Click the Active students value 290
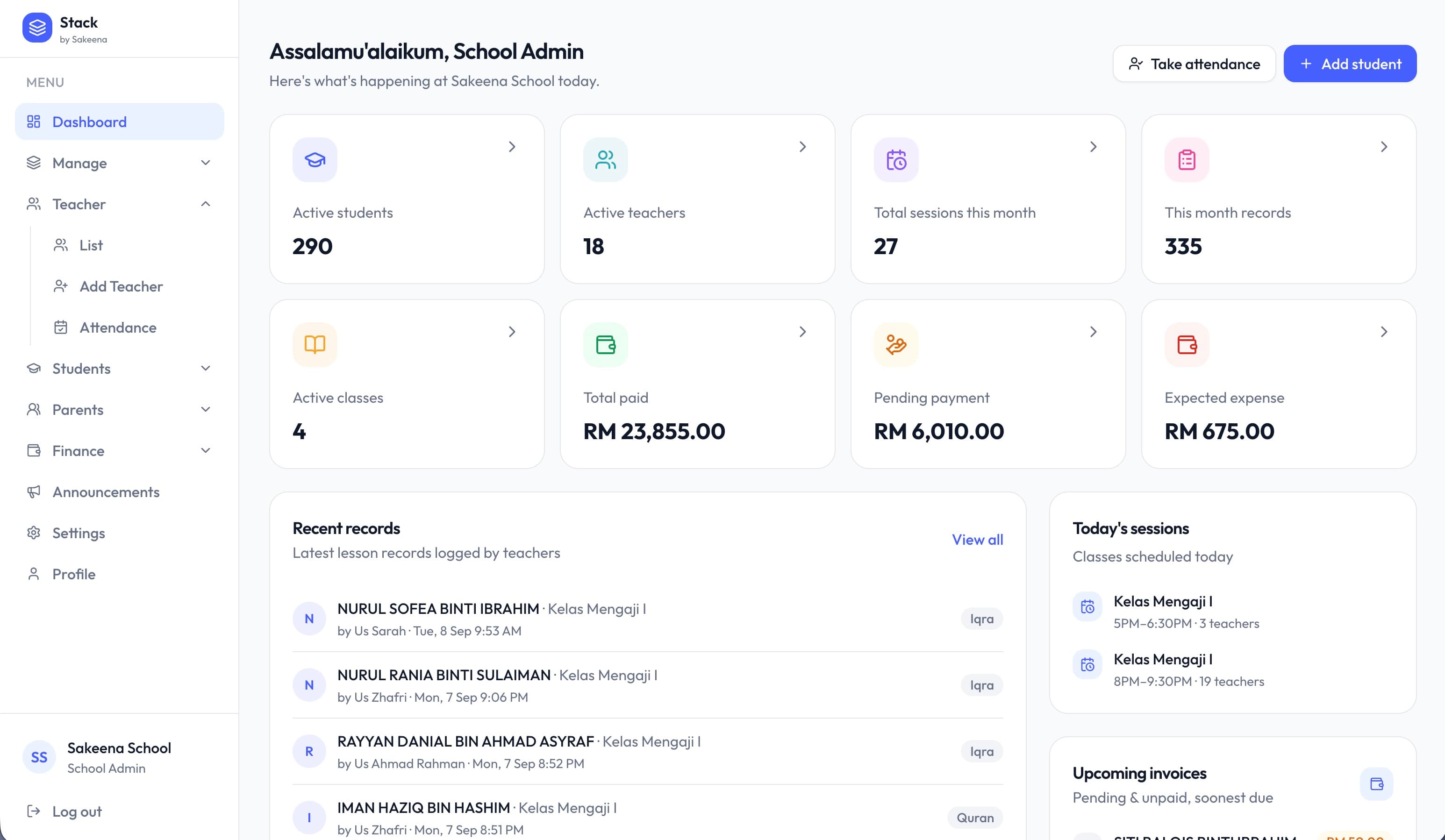 pyautogui.click(x=313, y=247)
